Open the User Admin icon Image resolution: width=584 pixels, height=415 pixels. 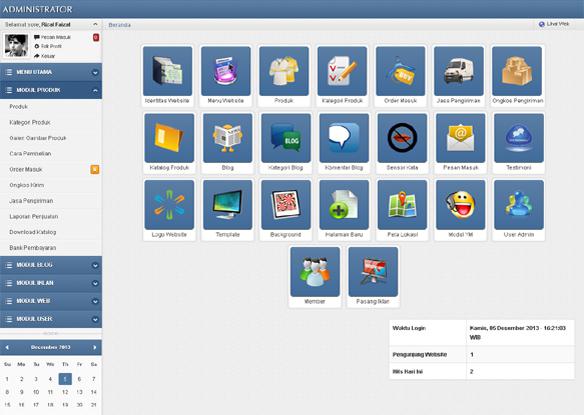[x=519, y=205]
